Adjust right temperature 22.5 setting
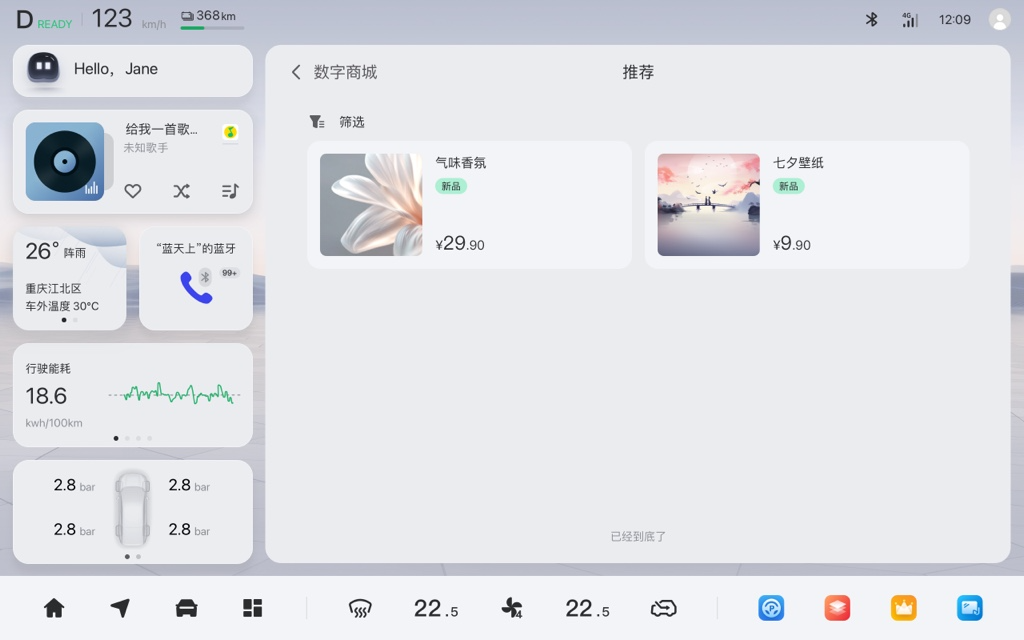This screenshot has width=1024, height=640. click(587, 609)
